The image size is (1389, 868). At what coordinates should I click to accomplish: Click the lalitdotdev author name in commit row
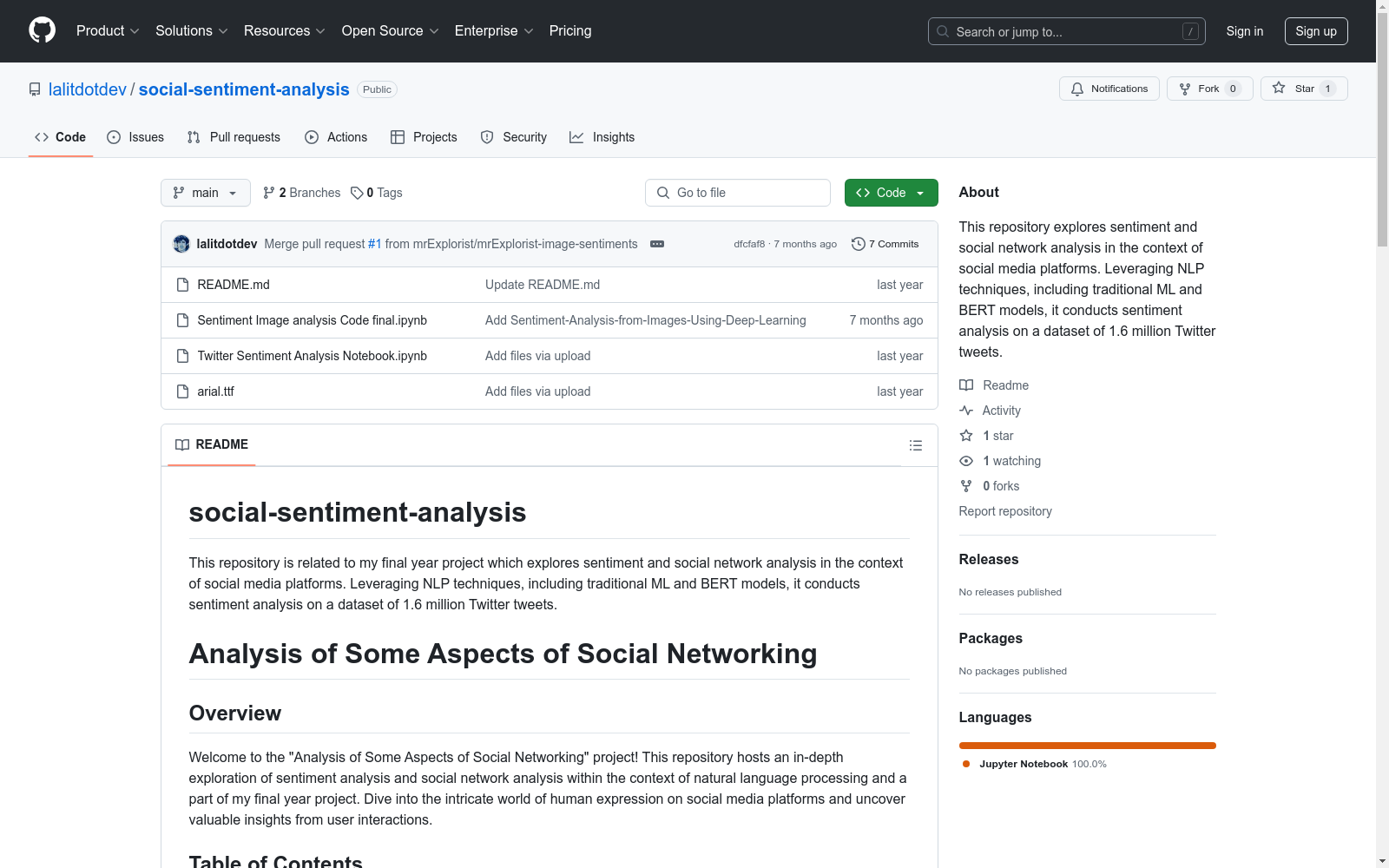[x=227, y=244]
